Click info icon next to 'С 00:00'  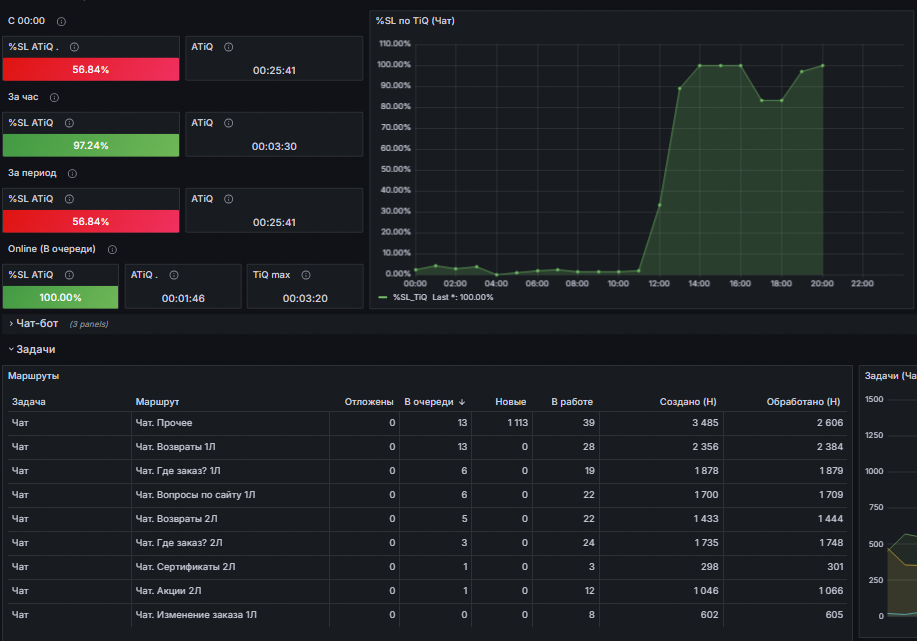click(61, 22)
